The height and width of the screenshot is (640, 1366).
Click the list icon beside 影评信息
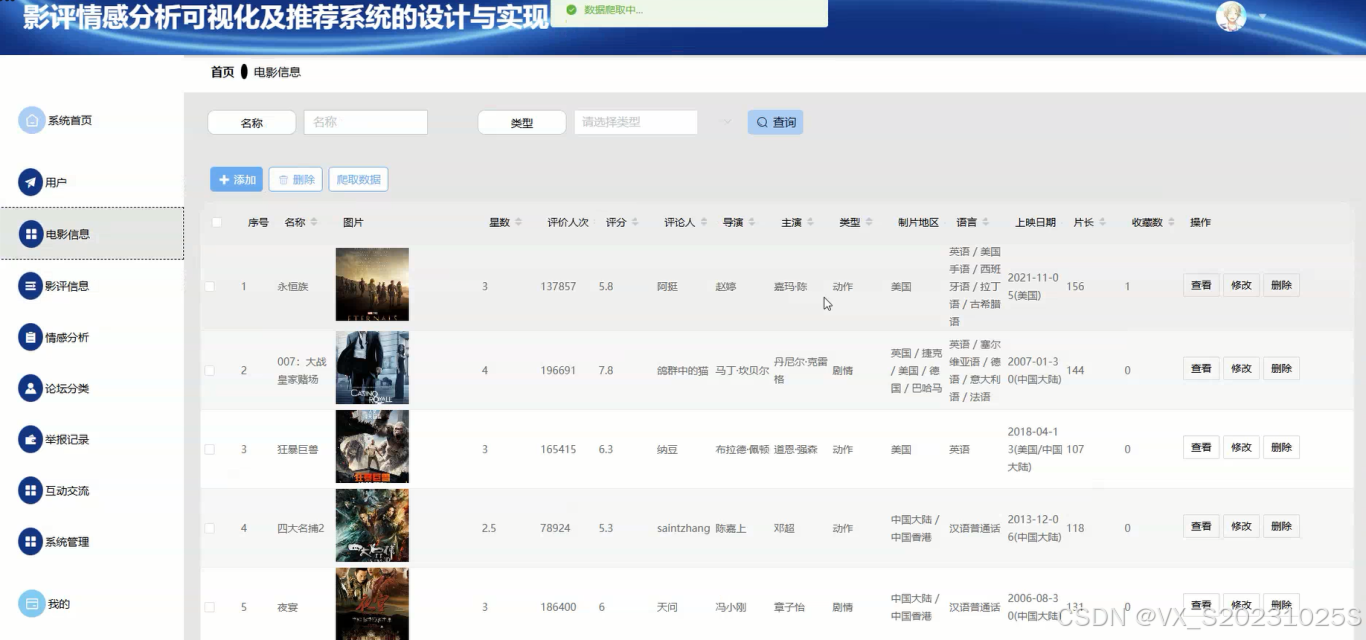(x=31, y=285)
